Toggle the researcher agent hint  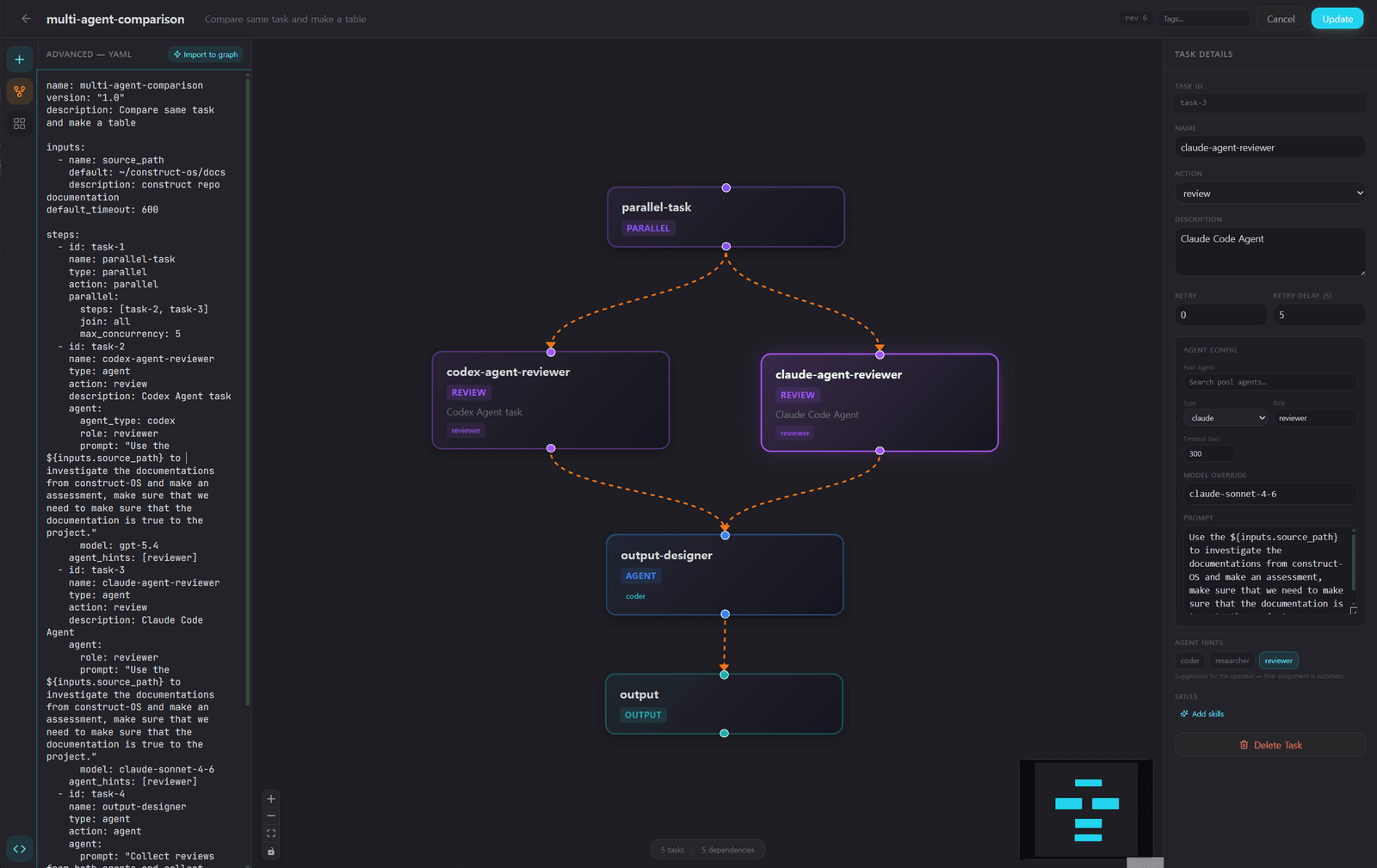pyautogui.click(x=1232, y=661)
